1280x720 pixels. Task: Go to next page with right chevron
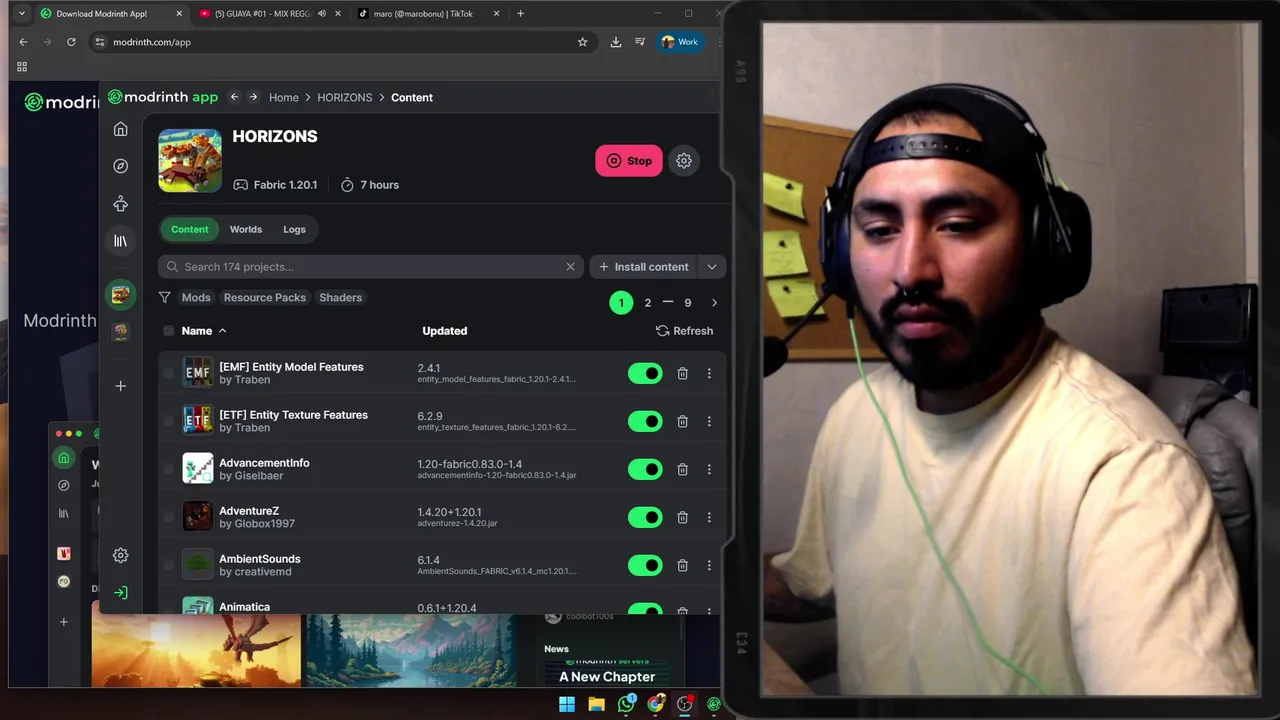pyautogui.click(x=714, y=303)
